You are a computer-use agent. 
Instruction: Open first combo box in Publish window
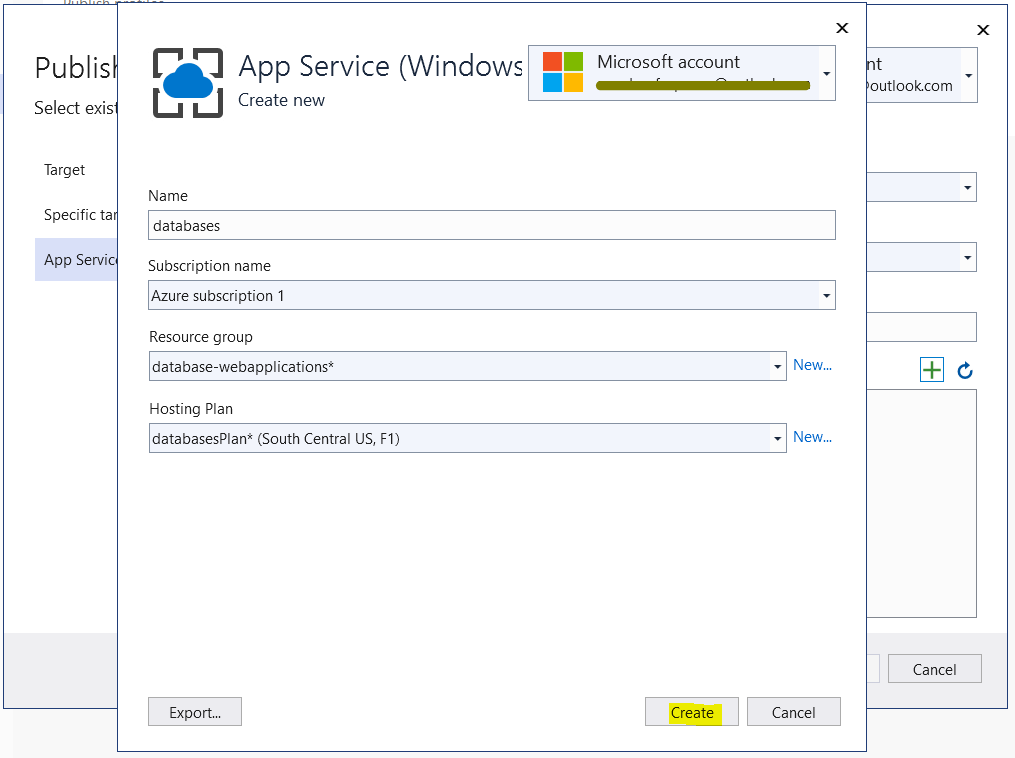(x=922, y=187)
